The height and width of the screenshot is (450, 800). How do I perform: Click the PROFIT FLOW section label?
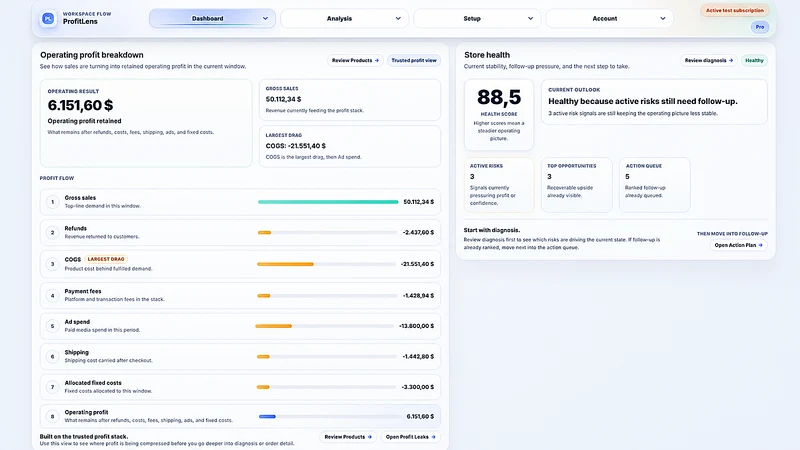pos(57,178)
